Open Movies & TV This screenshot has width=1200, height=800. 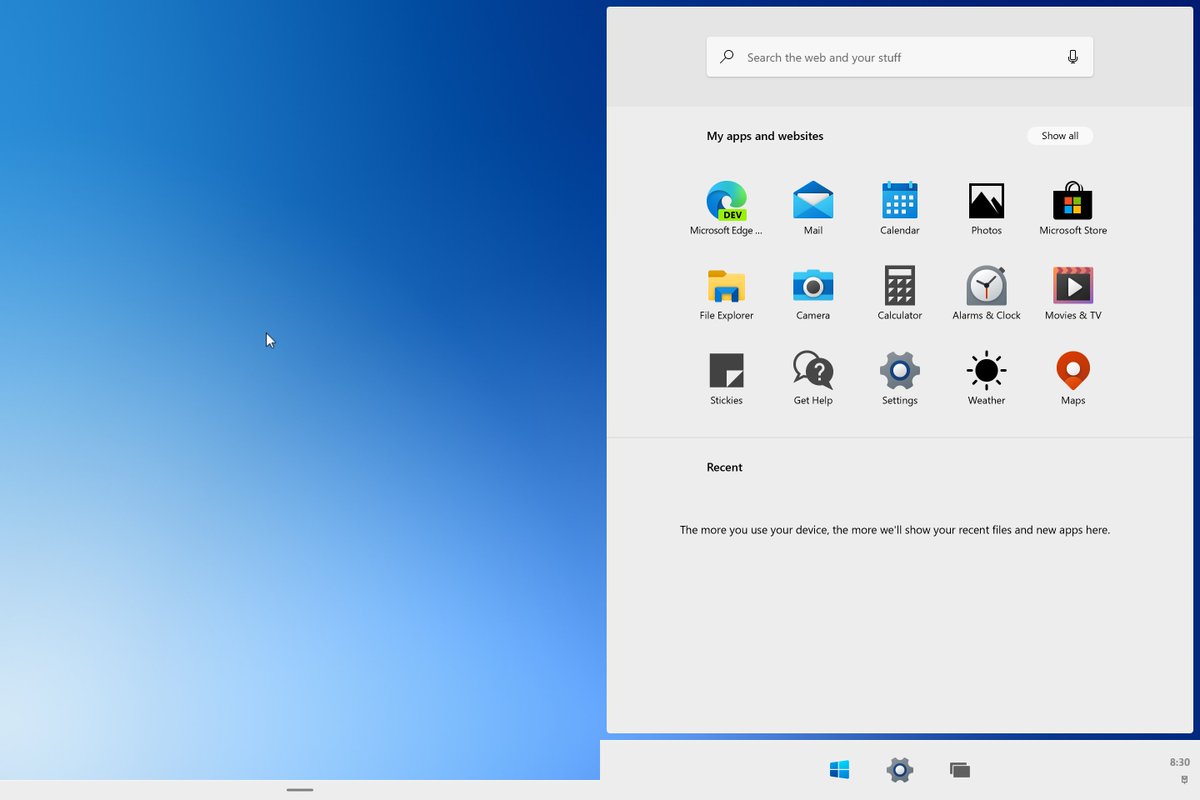coord(1072,286)
